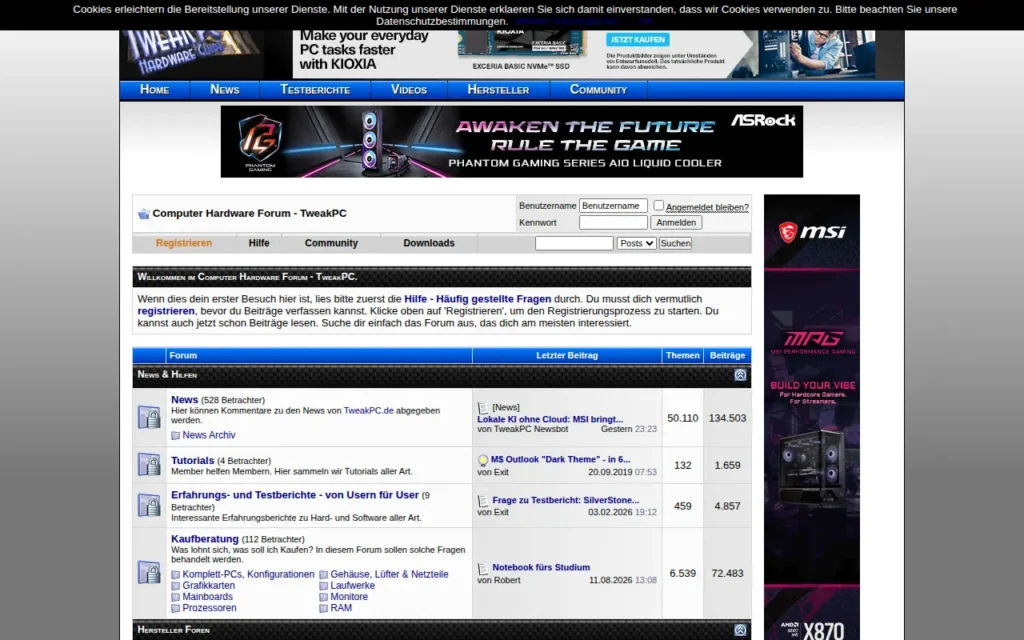
Task: Collapse the News & Hilfen category
Action: pos(740,375)
